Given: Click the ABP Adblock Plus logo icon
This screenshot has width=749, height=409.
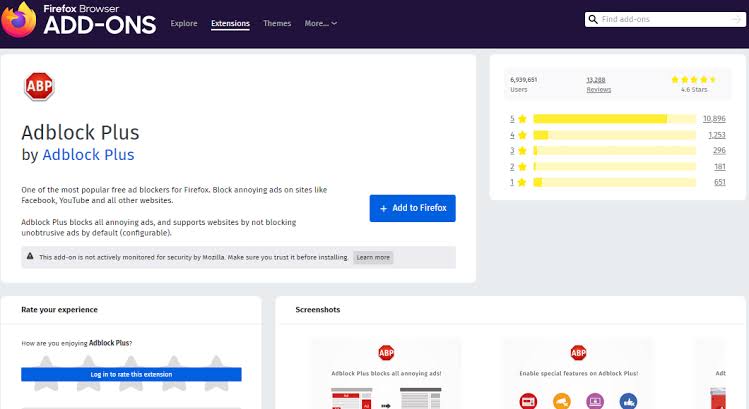Looking at the screenshot, I should tap(39, 86).
